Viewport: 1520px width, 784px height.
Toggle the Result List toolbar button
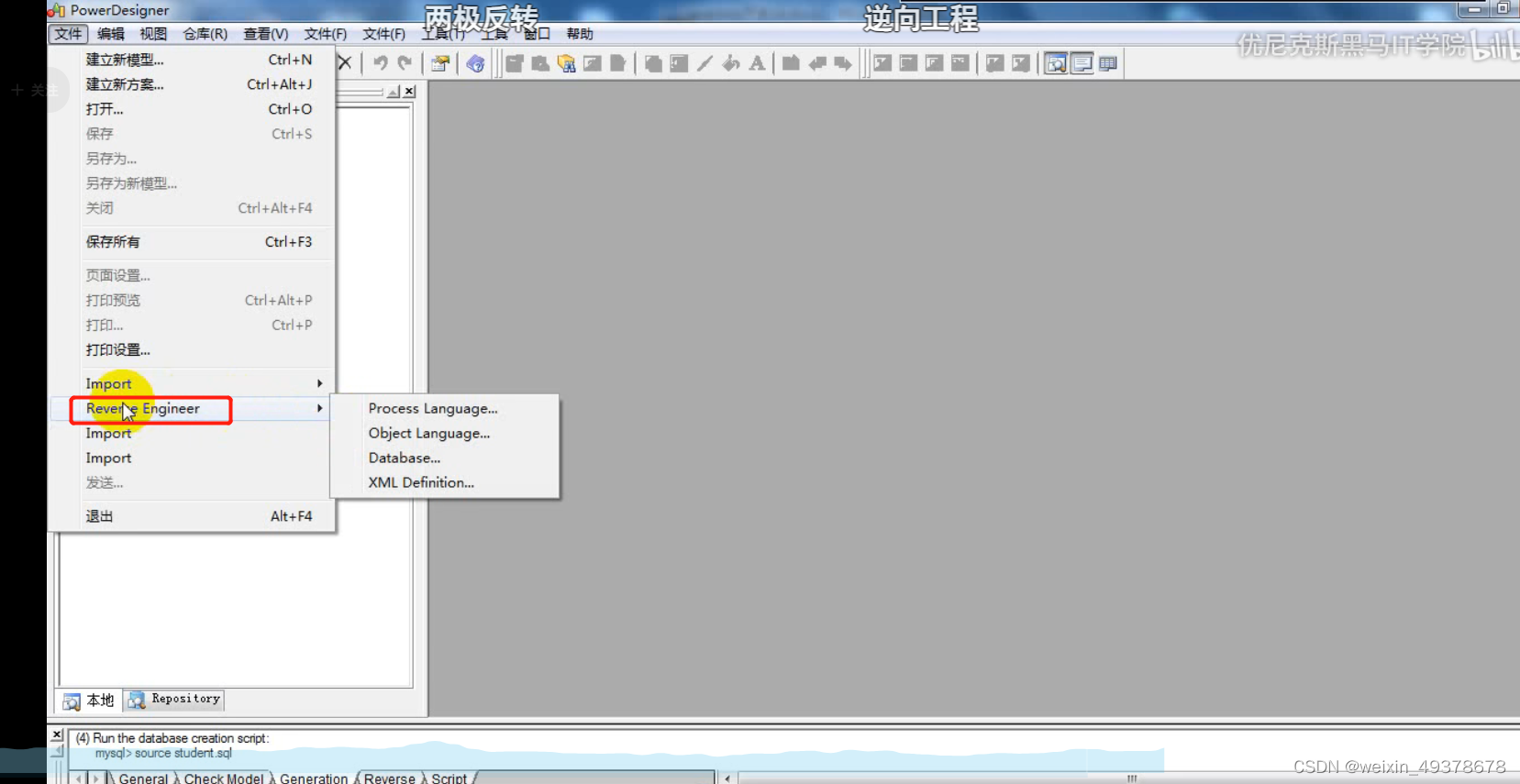tap(1108, 63)
